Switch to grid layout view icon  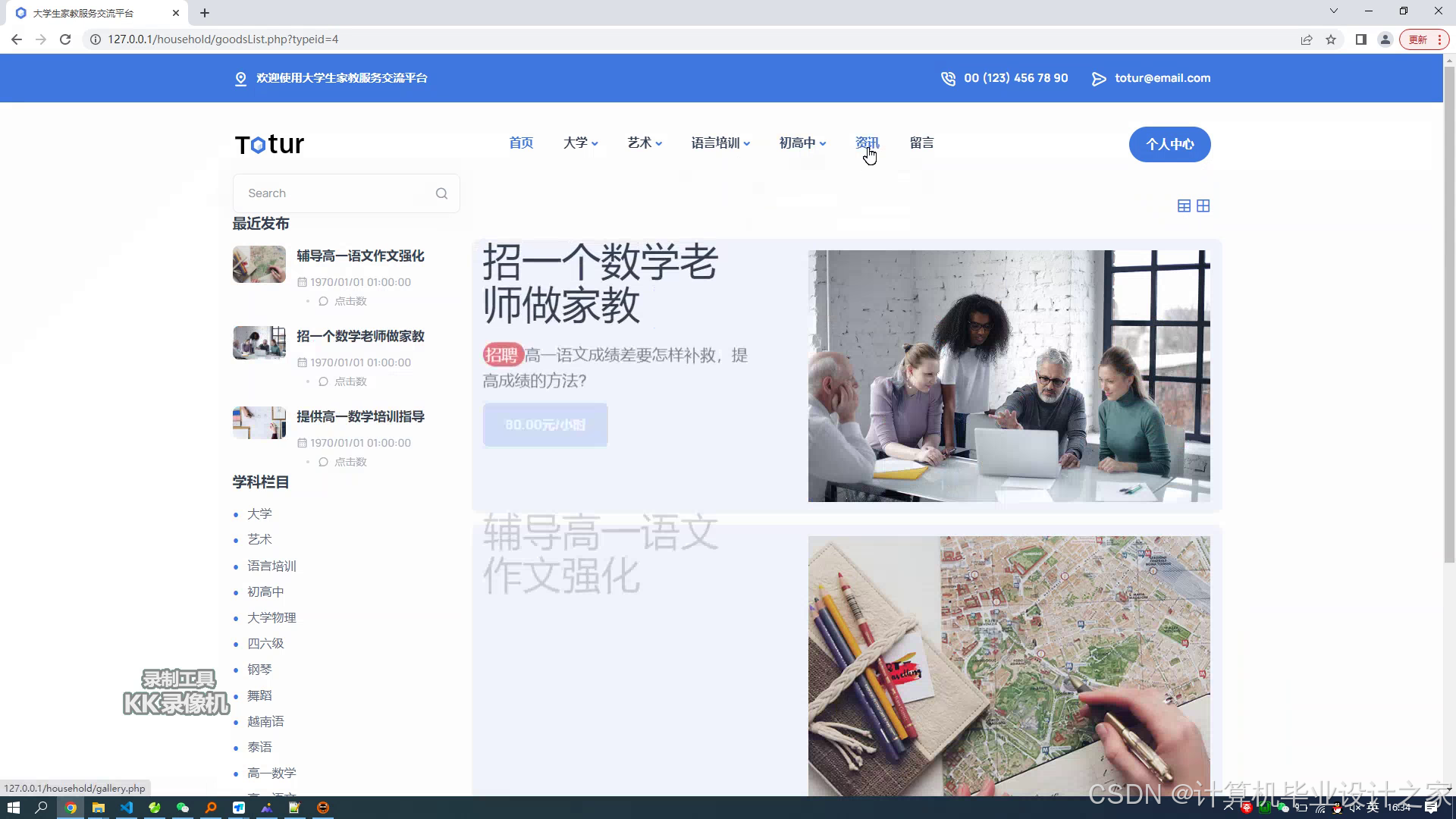[1203, 206]
